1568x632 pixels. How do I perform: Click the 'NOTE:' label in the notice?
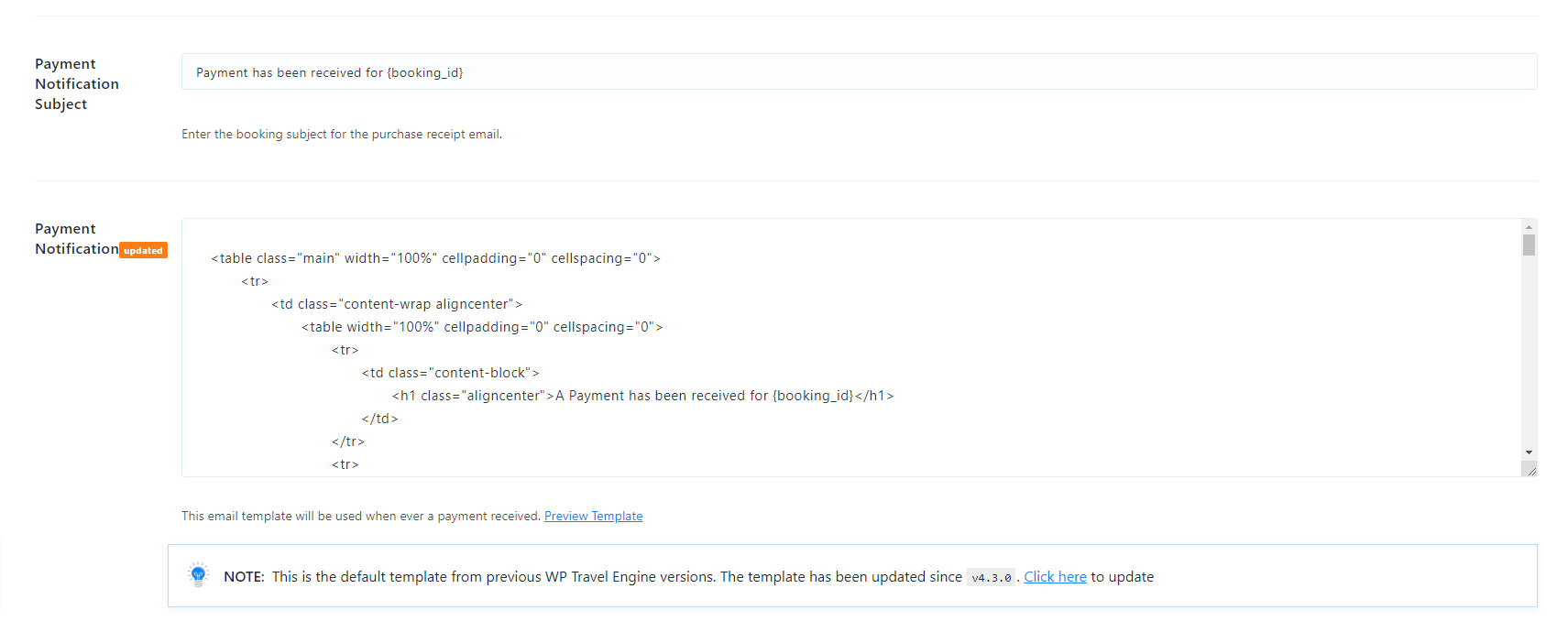click(244, 576)
